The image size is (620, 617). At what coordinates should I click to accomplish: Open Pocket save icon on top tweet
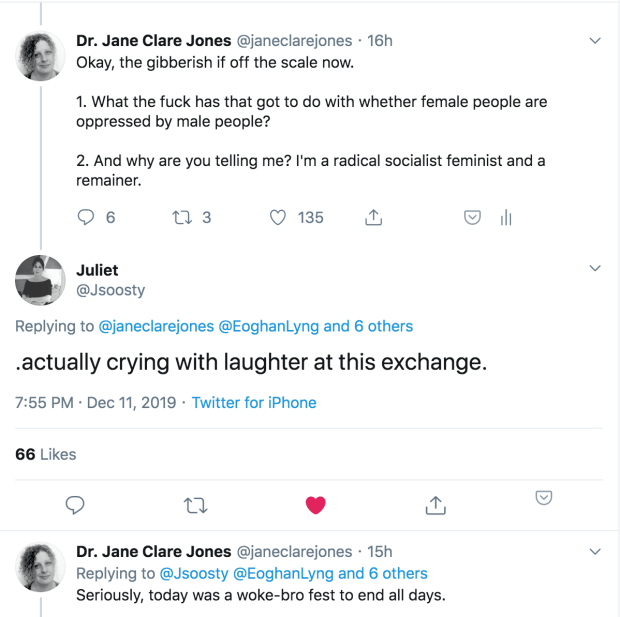(474, 217)
